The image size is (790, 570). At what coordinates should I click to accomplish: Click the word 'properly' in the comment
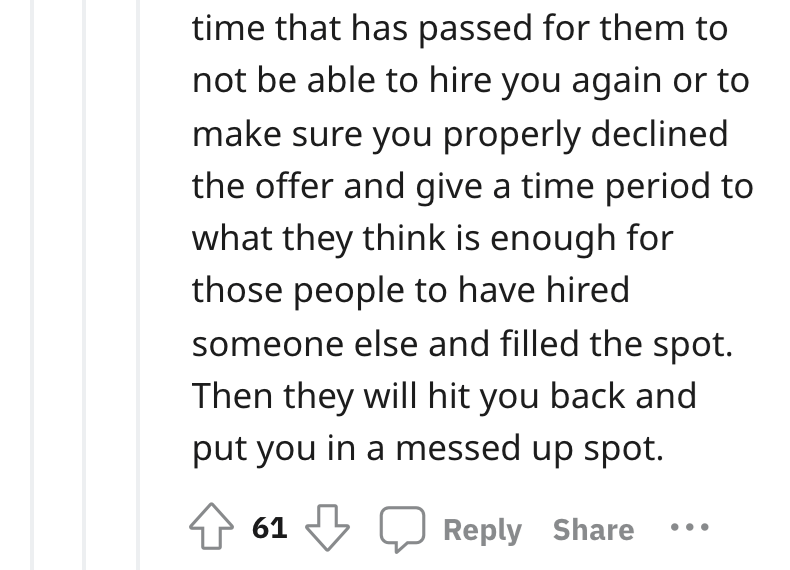pyautogui.click(x=511, y=136)
